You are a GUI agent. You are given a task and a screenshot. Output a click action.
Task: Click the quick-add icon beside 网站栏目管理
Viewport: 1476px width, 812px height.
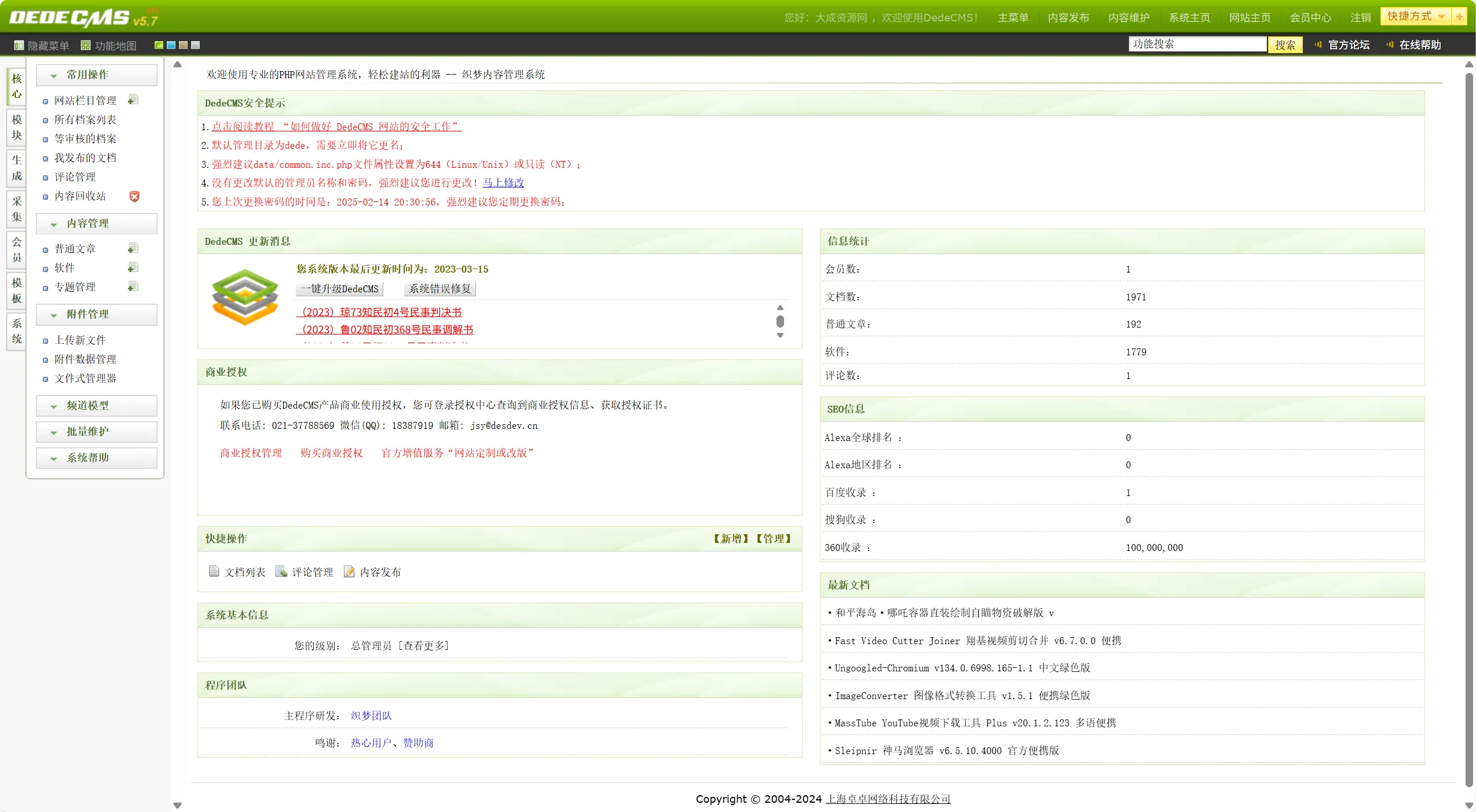pyautogui.click(x=133, y=100)
